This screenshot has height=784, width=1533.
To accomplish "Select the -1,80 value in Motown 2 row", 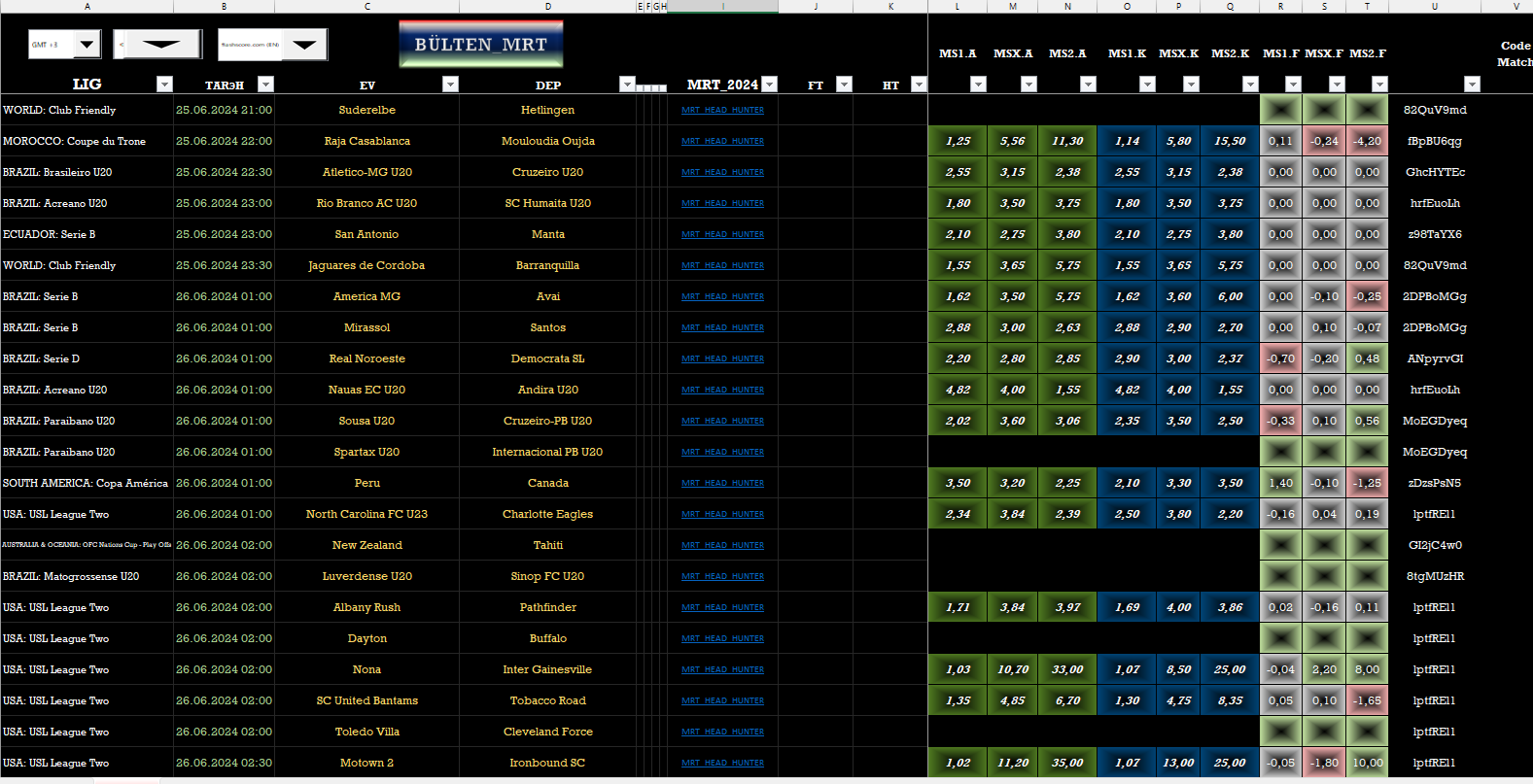I will [1324, 763].
